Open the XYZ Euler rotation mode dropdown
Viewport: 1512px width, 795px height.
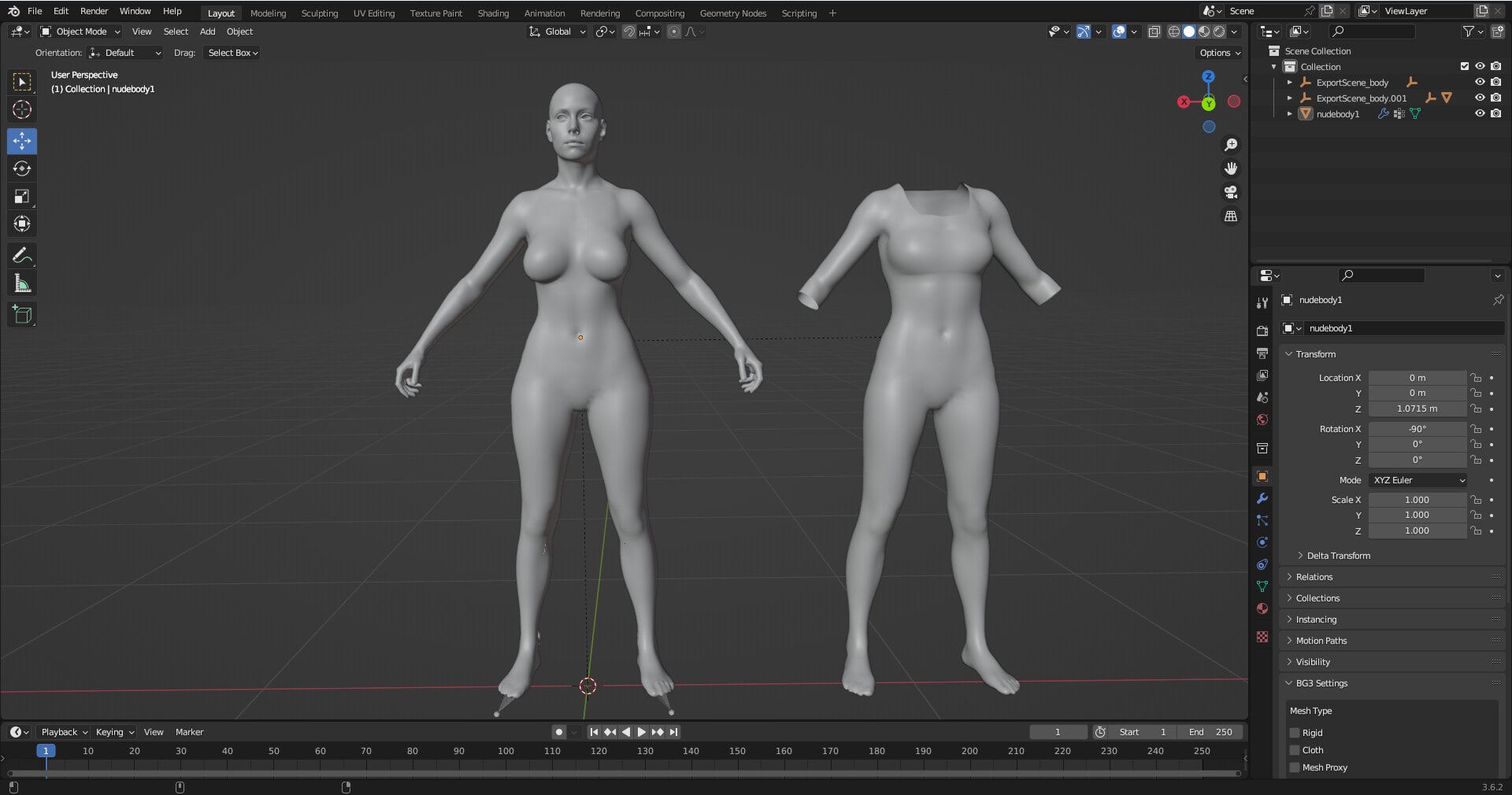1417,480
